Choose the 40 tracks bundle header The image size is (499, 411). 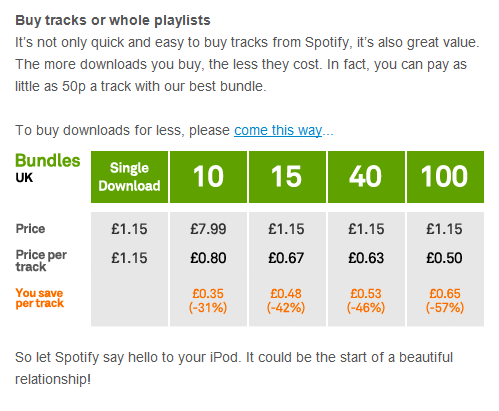coord(366,177)
